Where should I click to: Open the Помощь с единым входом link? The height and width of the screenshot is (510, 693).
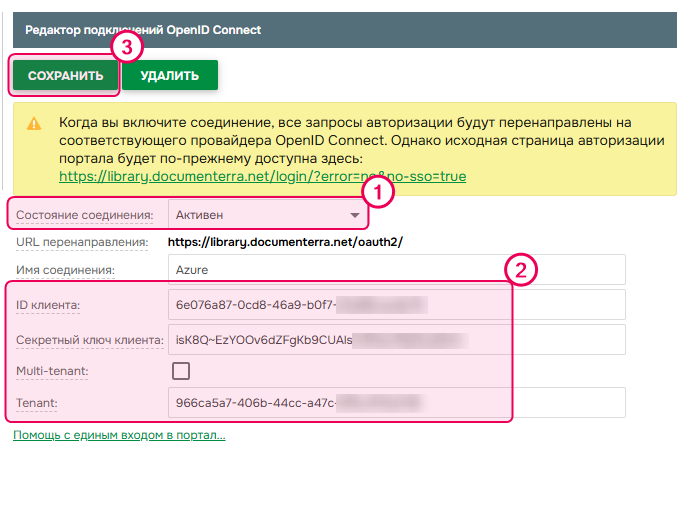click(x=119, y=436)
